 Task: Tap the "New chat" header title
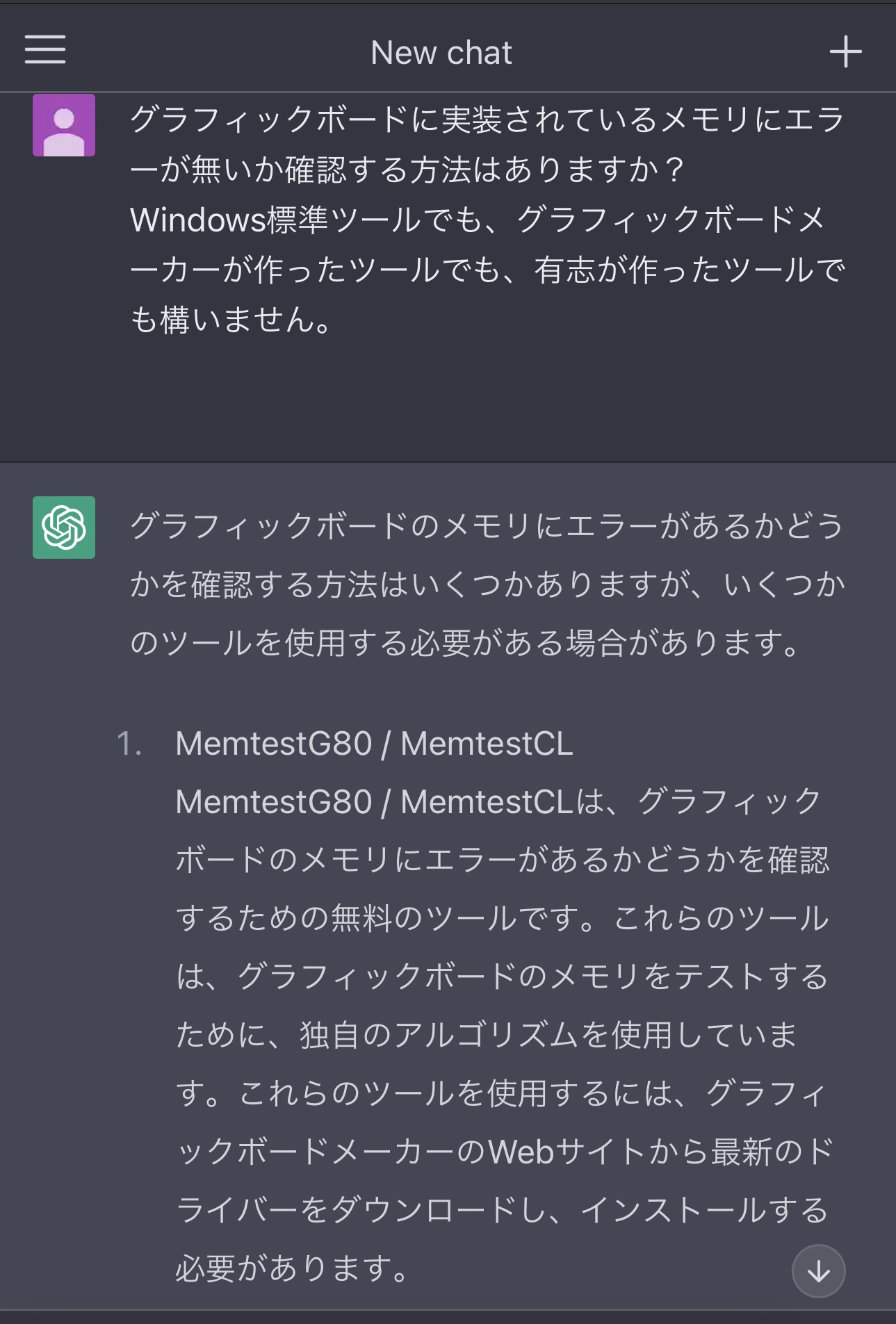441,53
